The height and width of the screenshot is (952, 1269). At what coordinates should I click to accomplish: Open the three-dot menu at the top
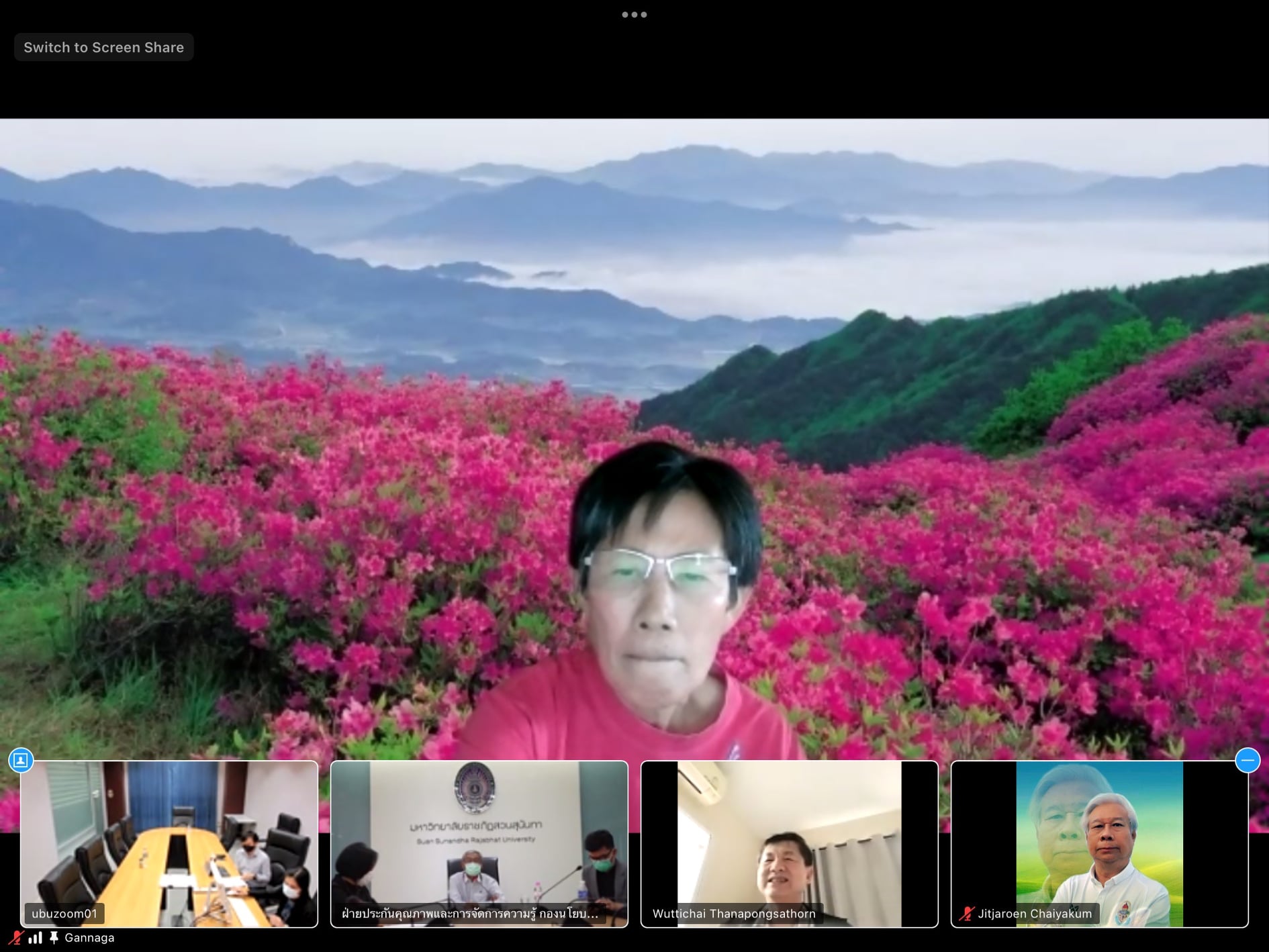click(x=634, y=15)
